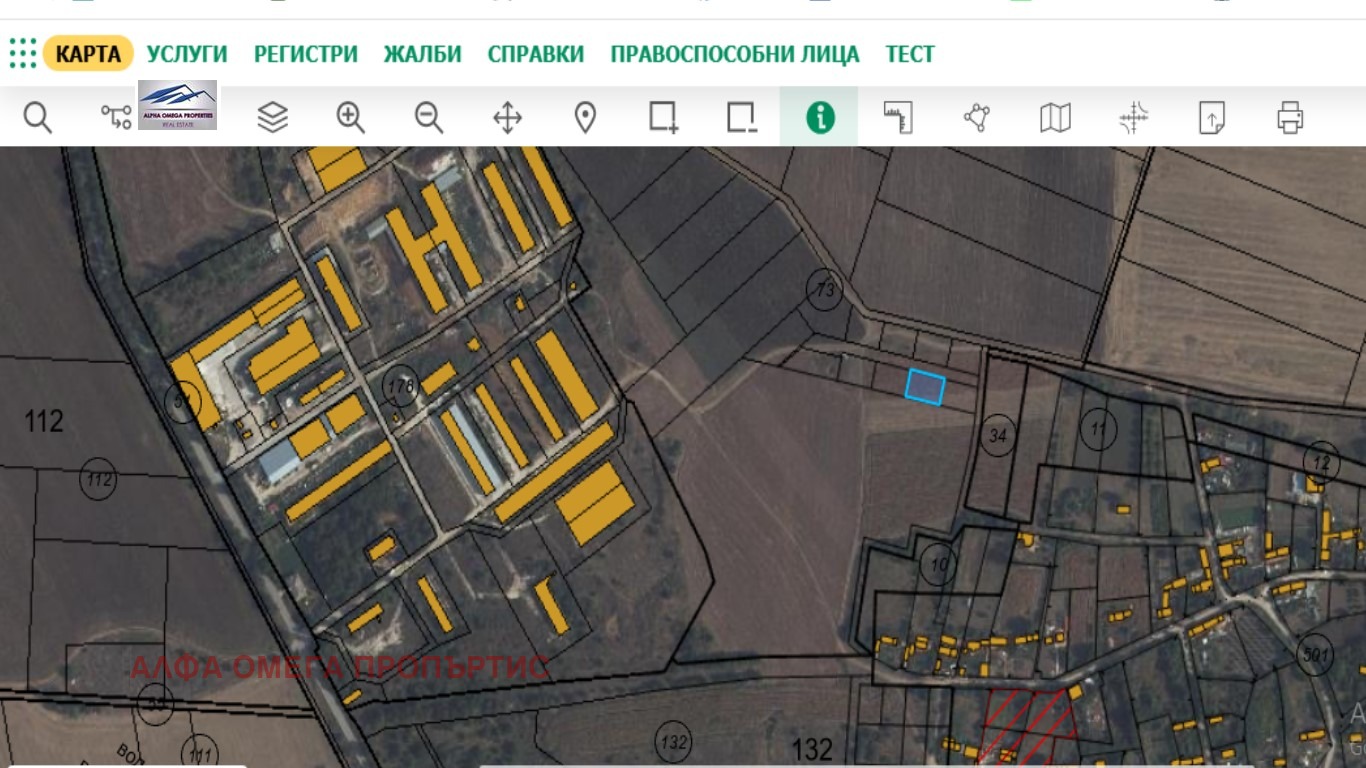Click the search magnifier tool

pos(38,118)
